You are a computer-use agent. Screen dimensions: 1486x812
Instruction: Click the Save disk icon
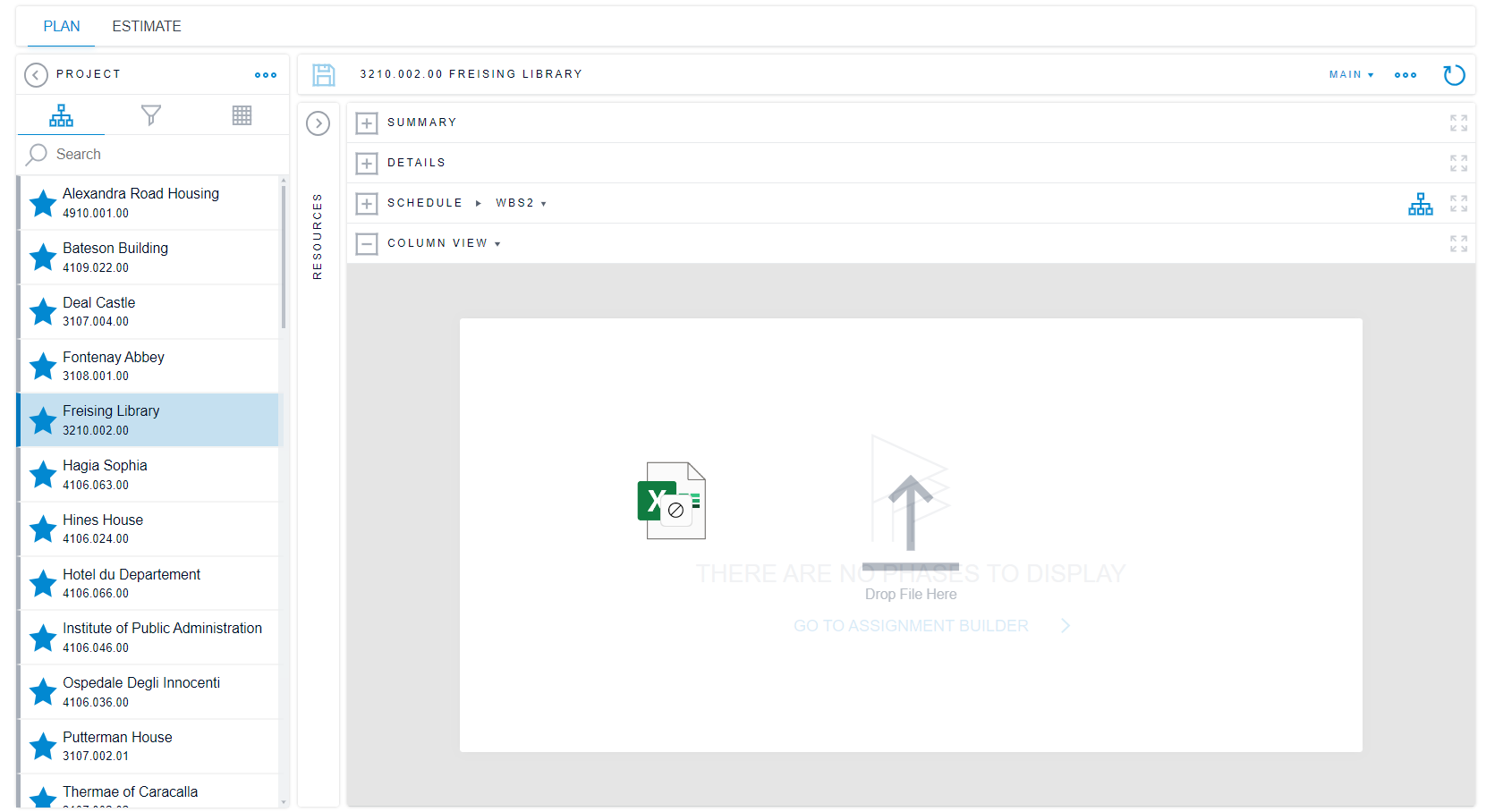pos(324,75)
